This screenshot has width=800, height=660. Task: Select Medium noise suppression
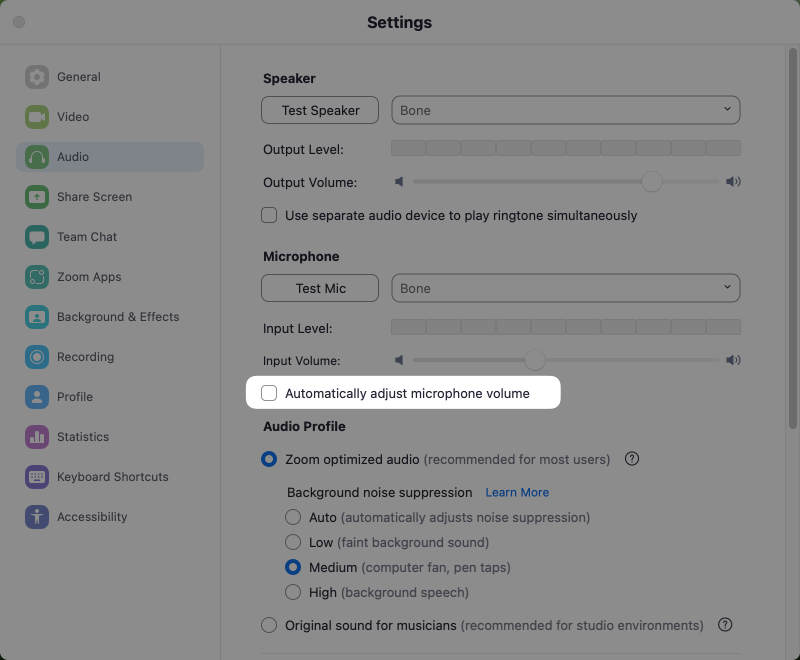click(293, 567)
